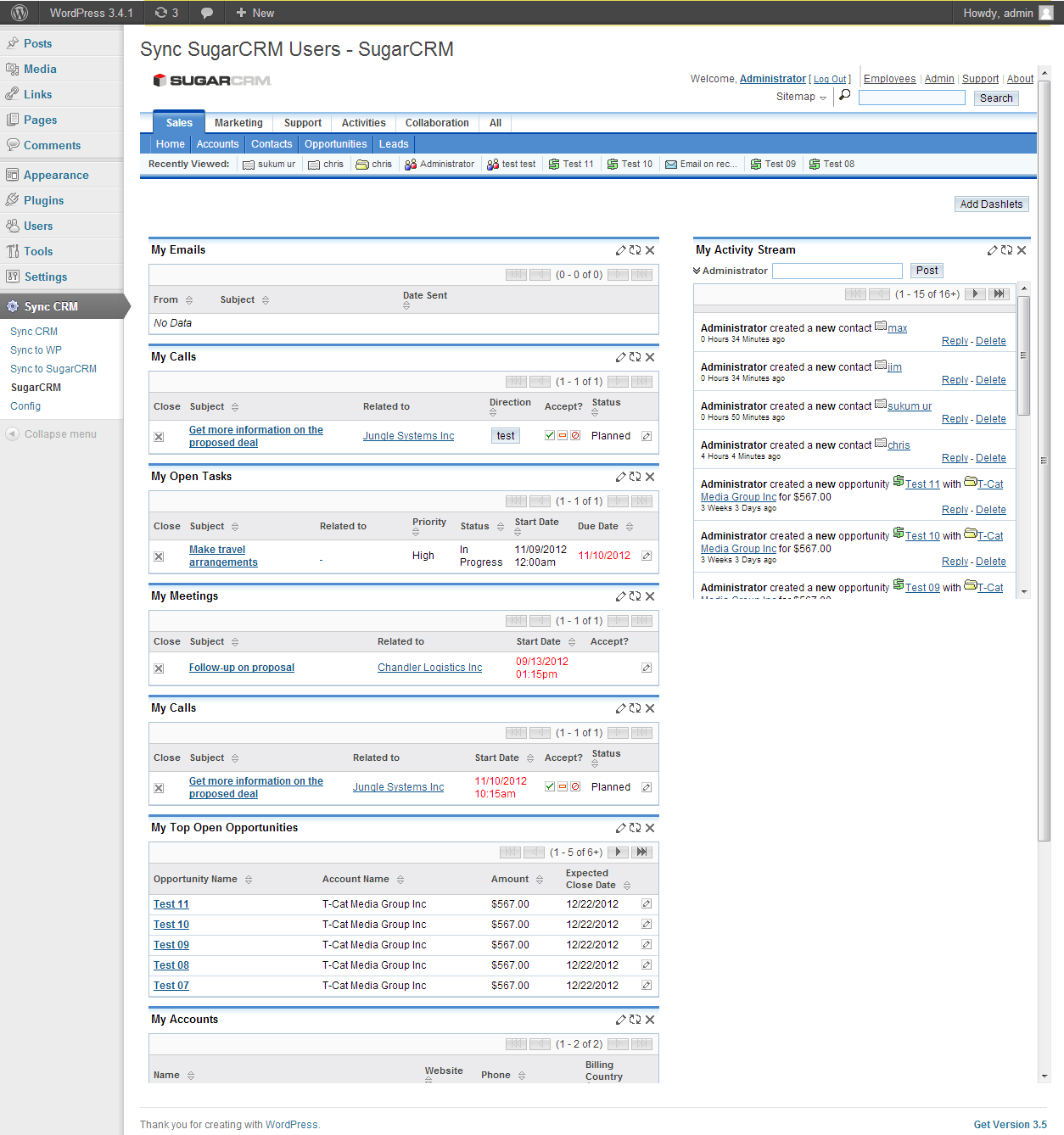
Task: Close the Follow-up on proposal meeting
Action: click(x=159, y=668)
